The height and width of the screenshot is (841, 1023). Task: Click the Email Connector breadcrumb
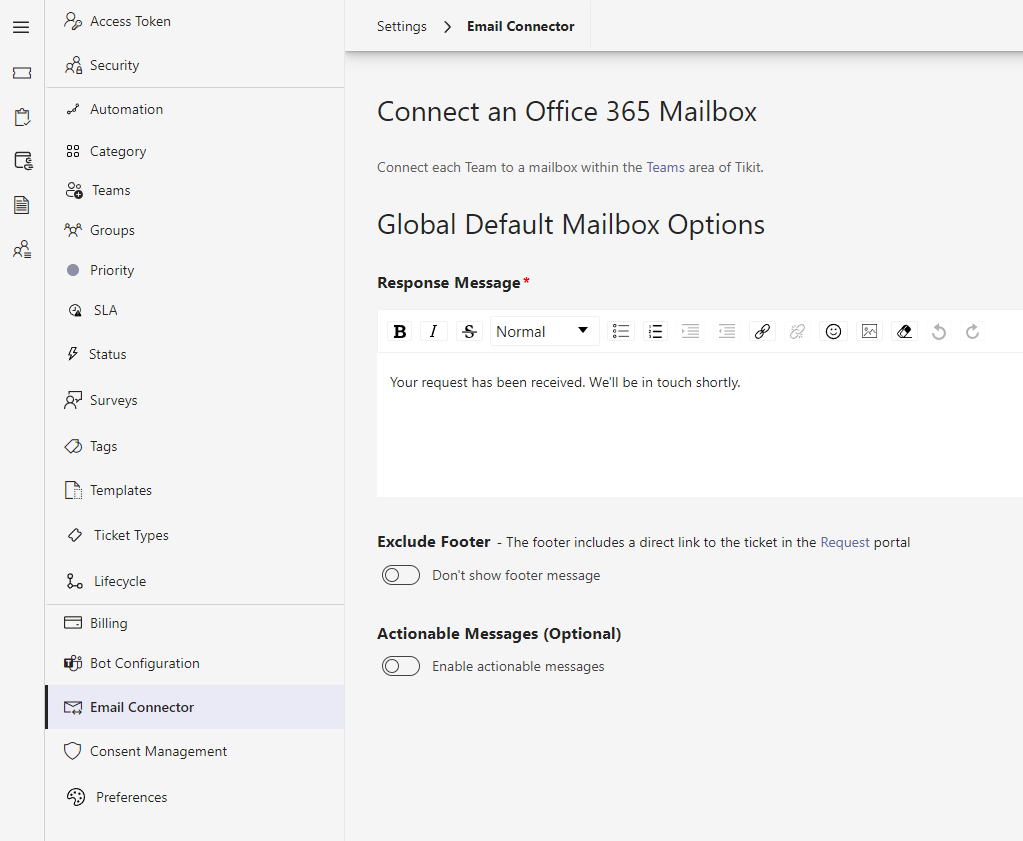(520, 27)
